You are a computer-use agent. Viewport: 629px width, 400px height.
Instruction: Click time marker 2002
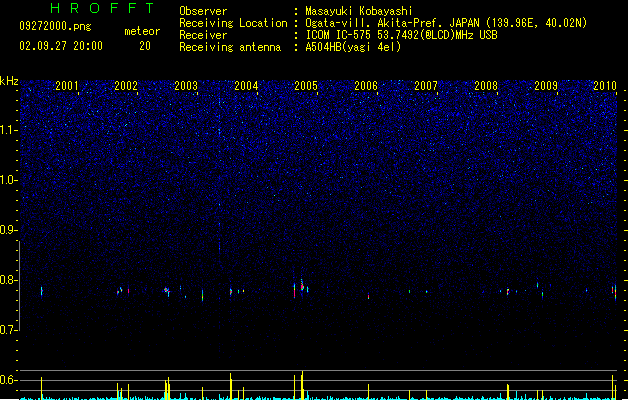126,86
